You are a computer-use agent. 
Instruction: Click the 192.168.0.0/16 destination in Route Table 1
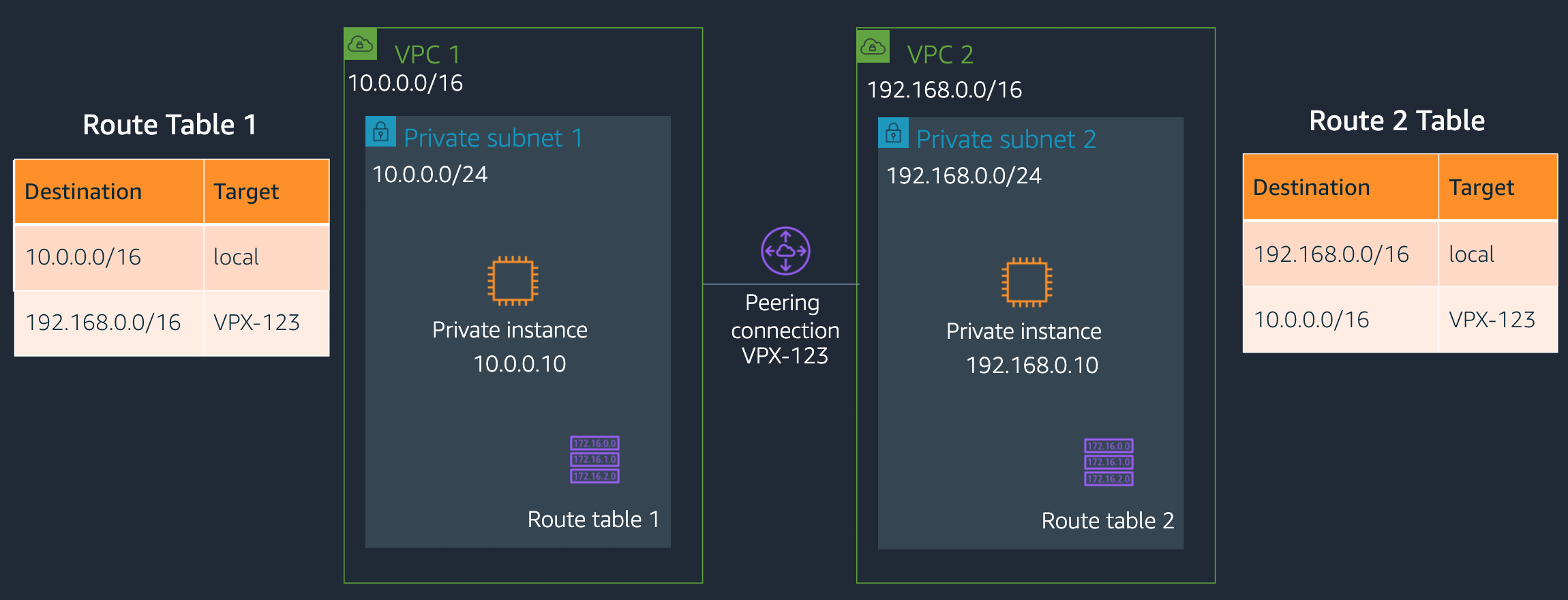103,322
